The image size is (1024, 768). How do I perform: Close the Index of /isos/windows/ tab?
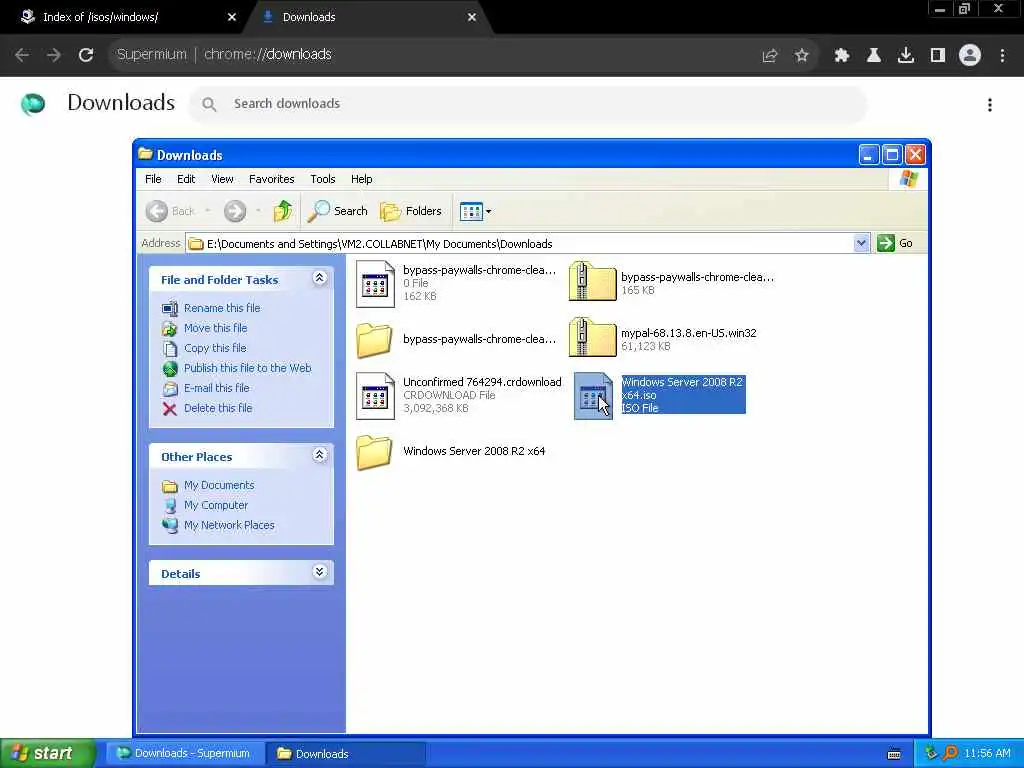232,18
